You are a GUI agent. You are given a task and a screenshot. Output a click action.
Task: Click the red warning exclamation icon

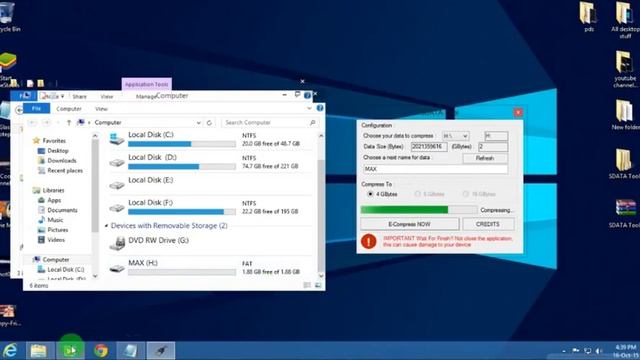pos(369,241)
